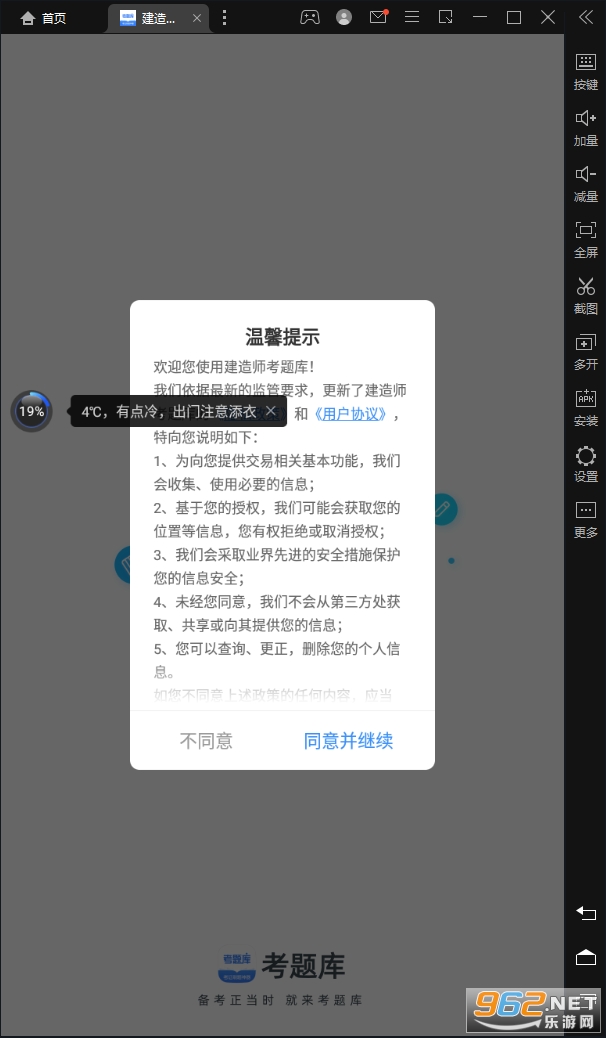Click the 19% memory accelerator ball
Viewport: 606px width, 1038px height.
(31, 411)
